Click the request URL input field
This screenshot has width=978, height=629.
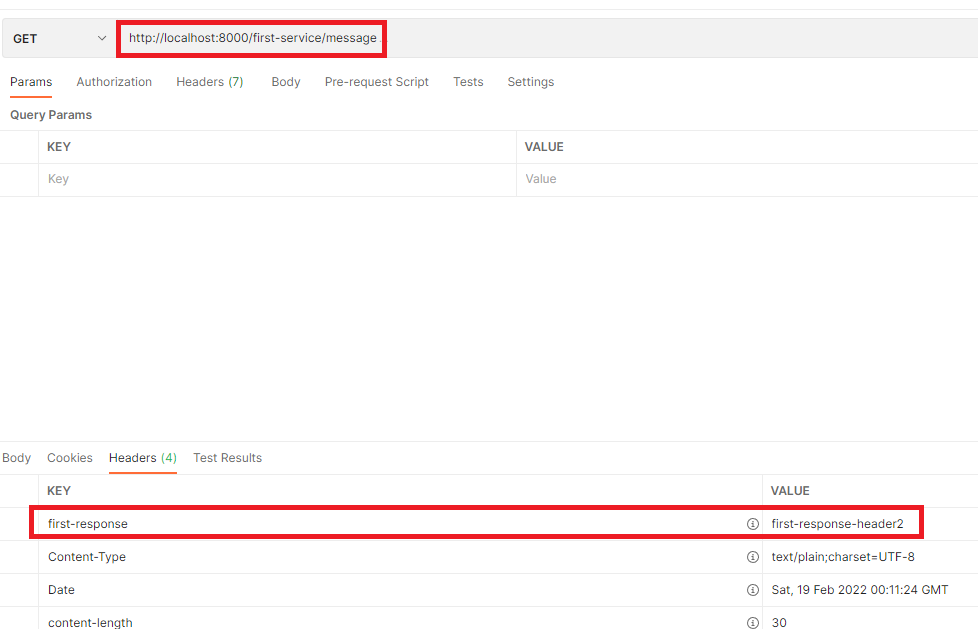click(x=549, y=39)
